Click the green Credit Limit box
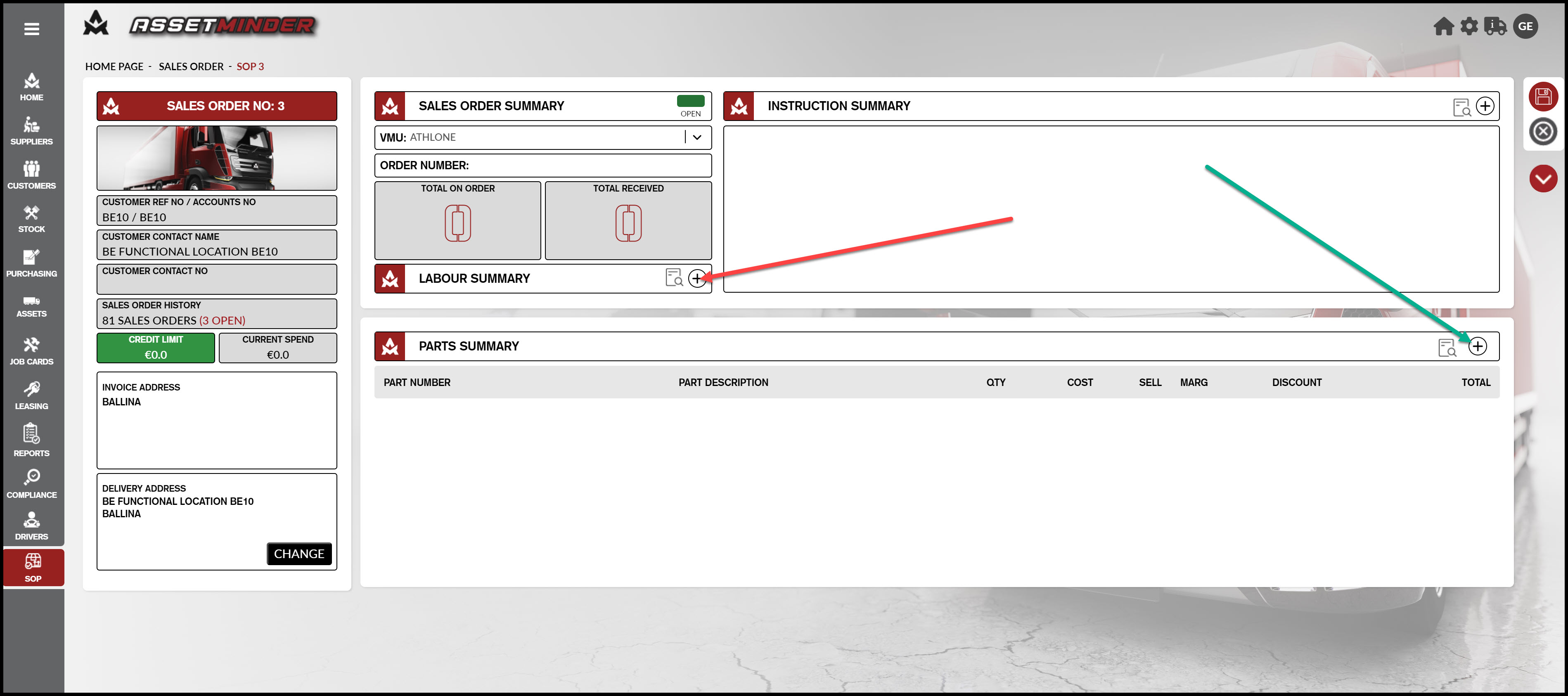 (156, 348)
